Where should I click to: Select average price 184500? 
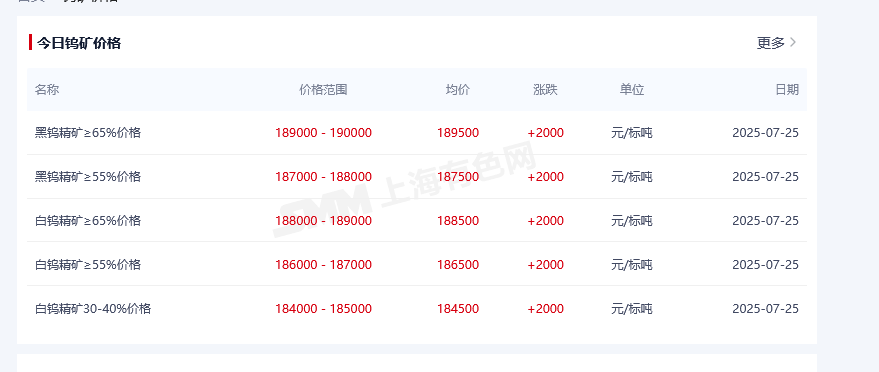(458, 308)
